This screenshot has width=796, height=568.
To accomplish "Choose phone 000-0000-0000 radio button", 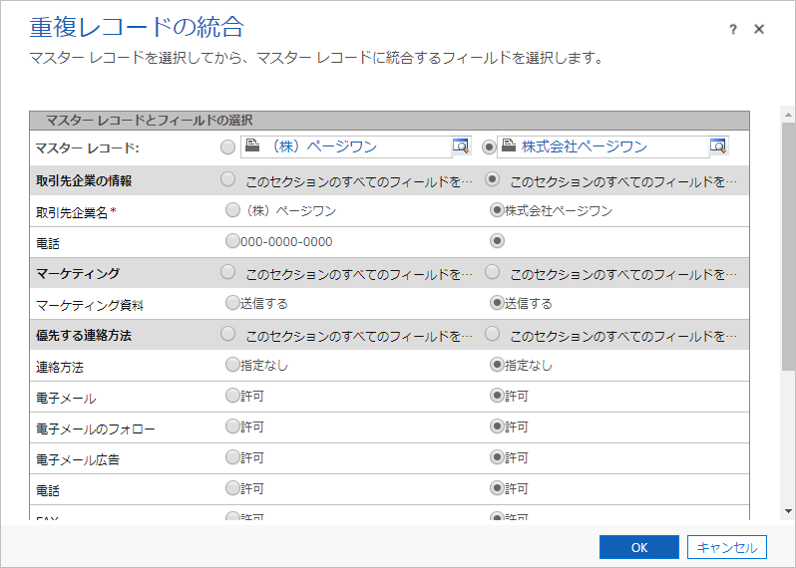I will point(233,241).
